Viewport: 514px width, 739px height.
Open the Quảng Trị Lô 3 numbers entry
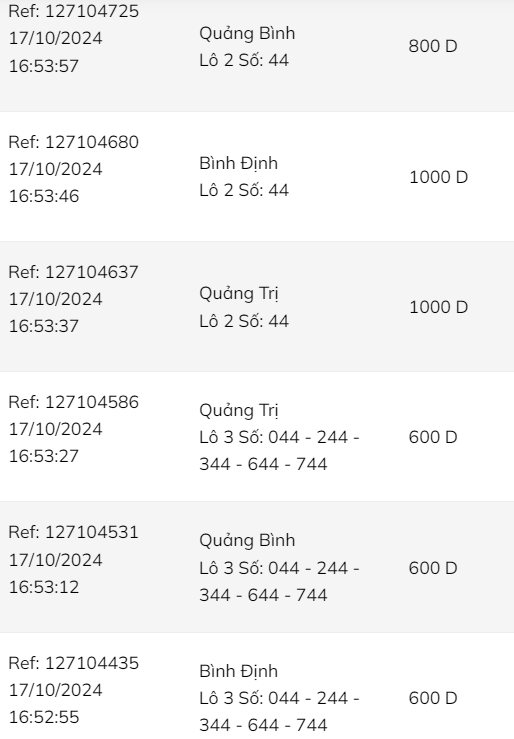279,437
